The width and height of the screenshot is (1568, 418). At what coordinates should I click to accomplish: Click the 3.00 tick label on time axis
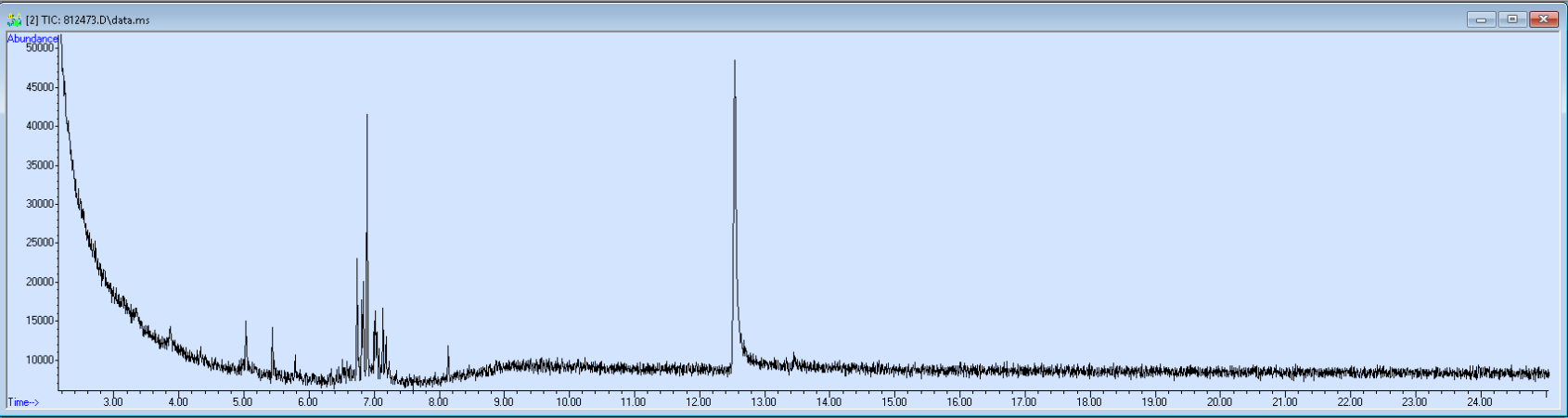click(112, 402)
